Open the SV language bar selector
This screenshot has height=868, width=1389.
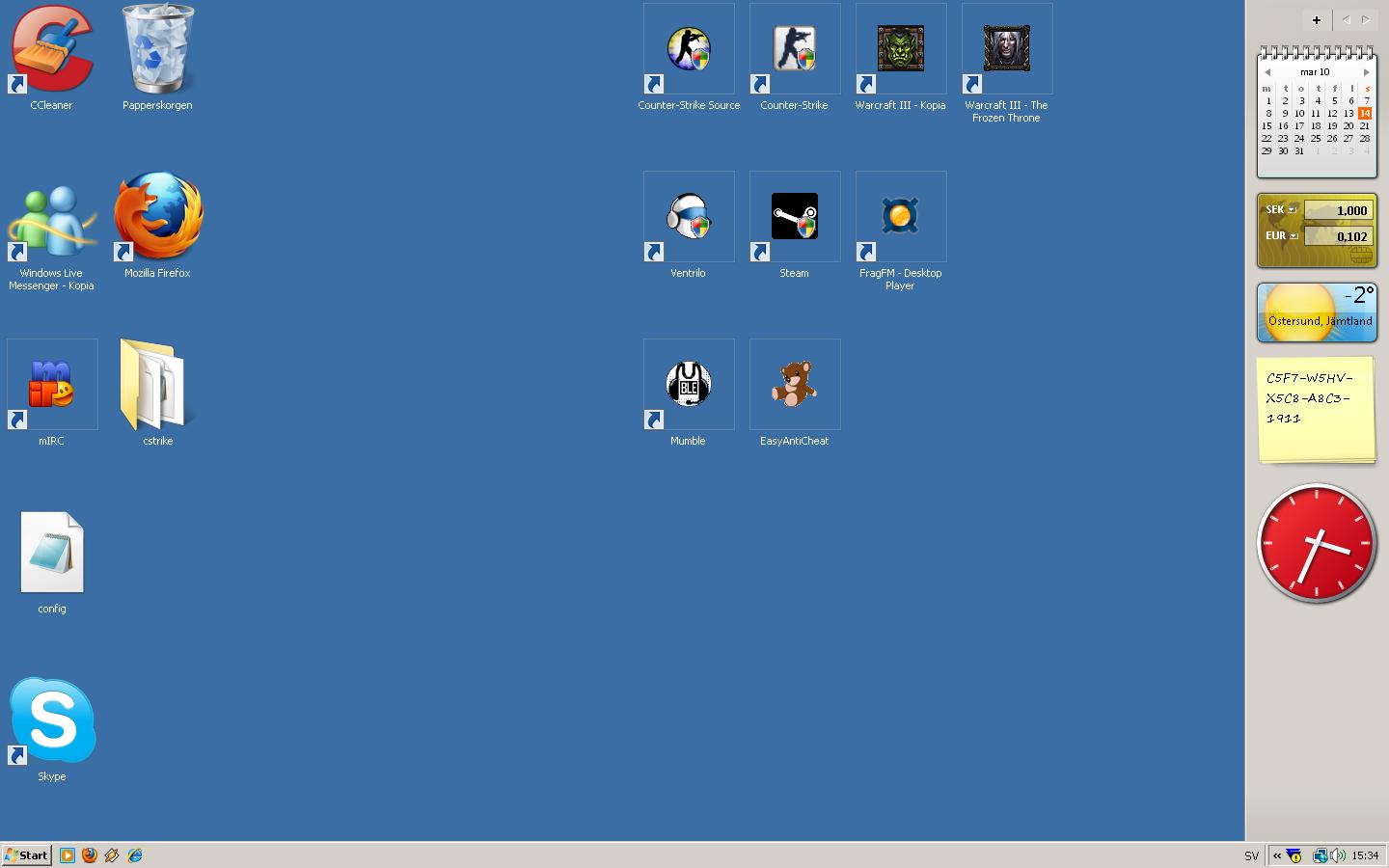tap(1251, 855)
